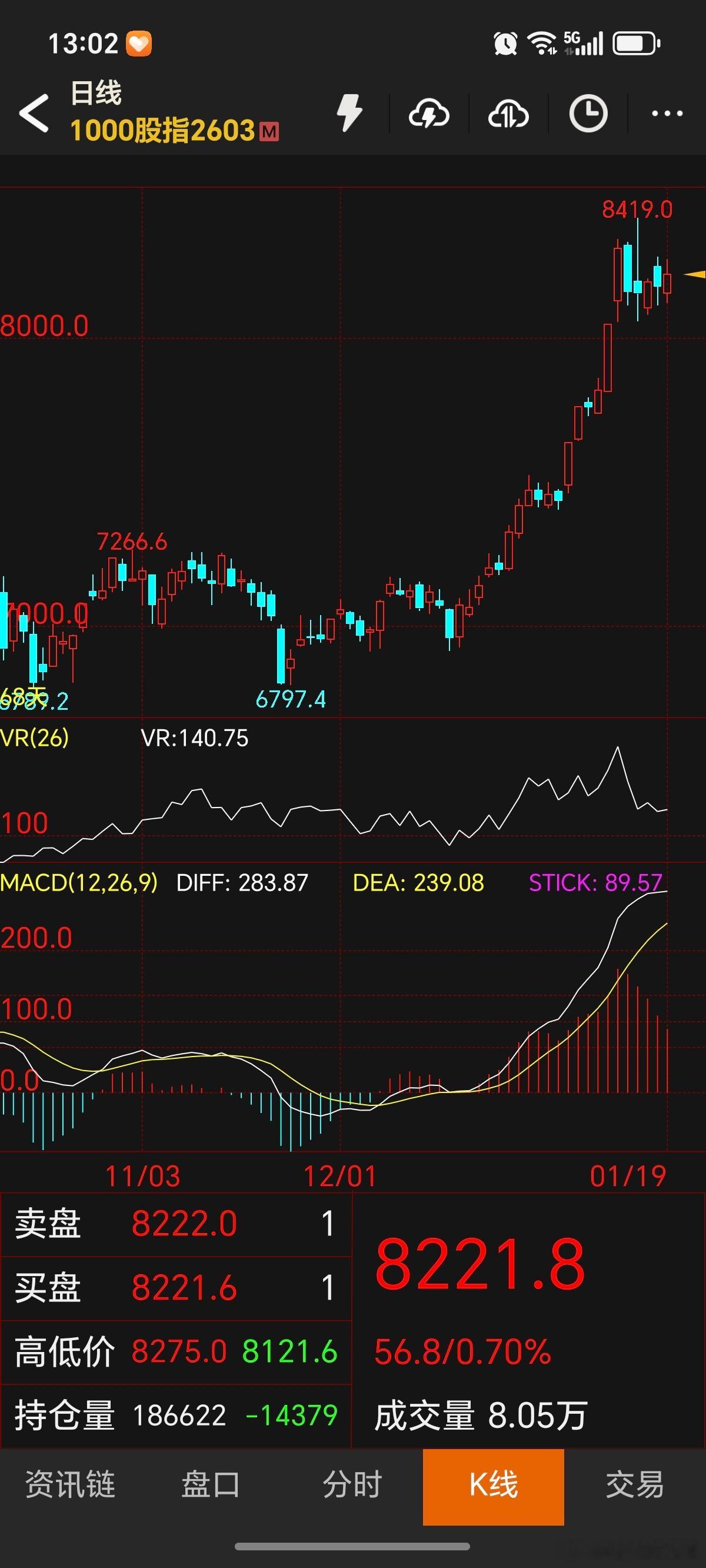Tap the position change -14379

pos(292,1416)
